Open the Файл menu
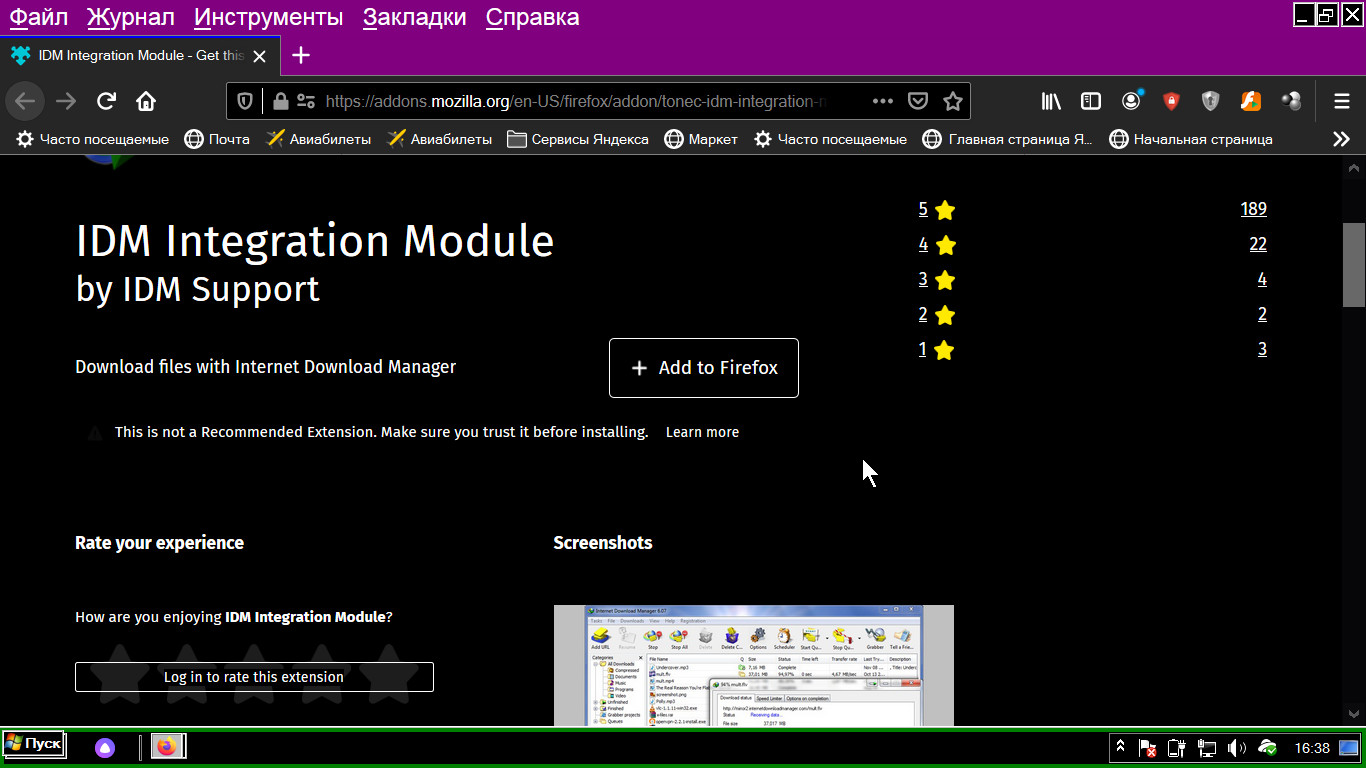 pyautogui.click(x=39, y=17)
